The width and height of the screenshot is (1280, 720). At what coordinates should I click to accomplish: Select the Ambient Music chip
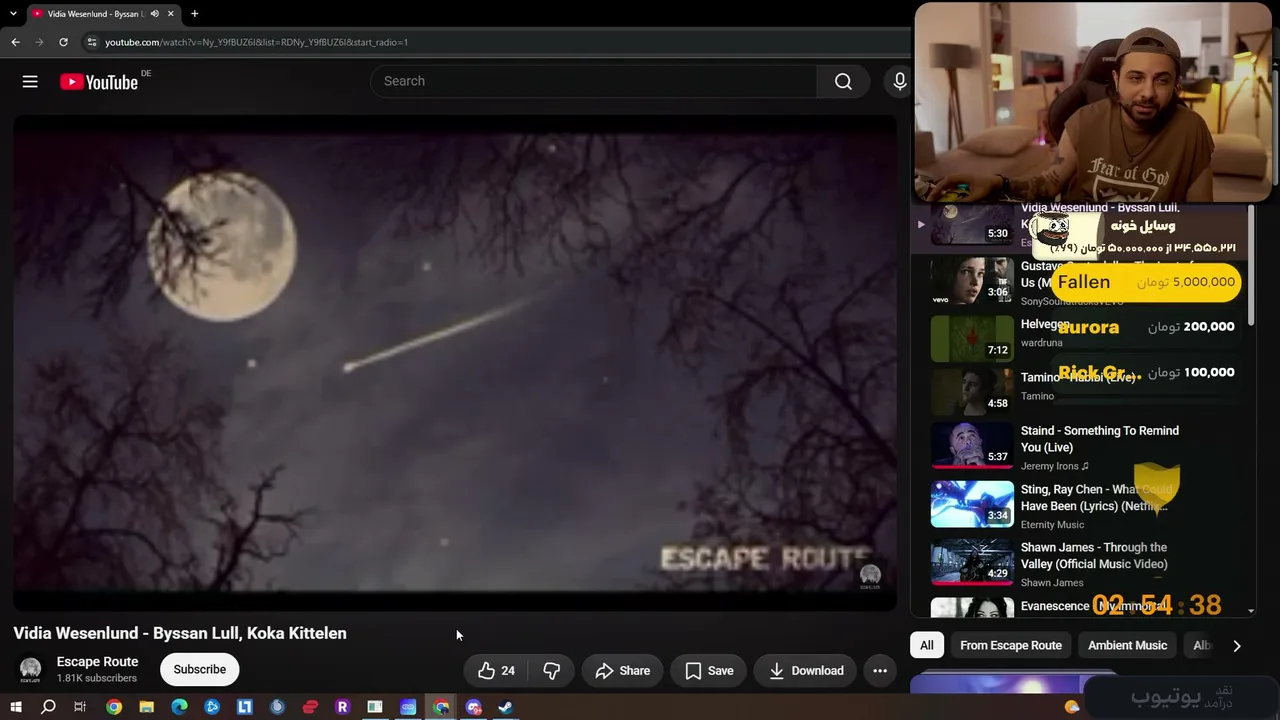1127,646
